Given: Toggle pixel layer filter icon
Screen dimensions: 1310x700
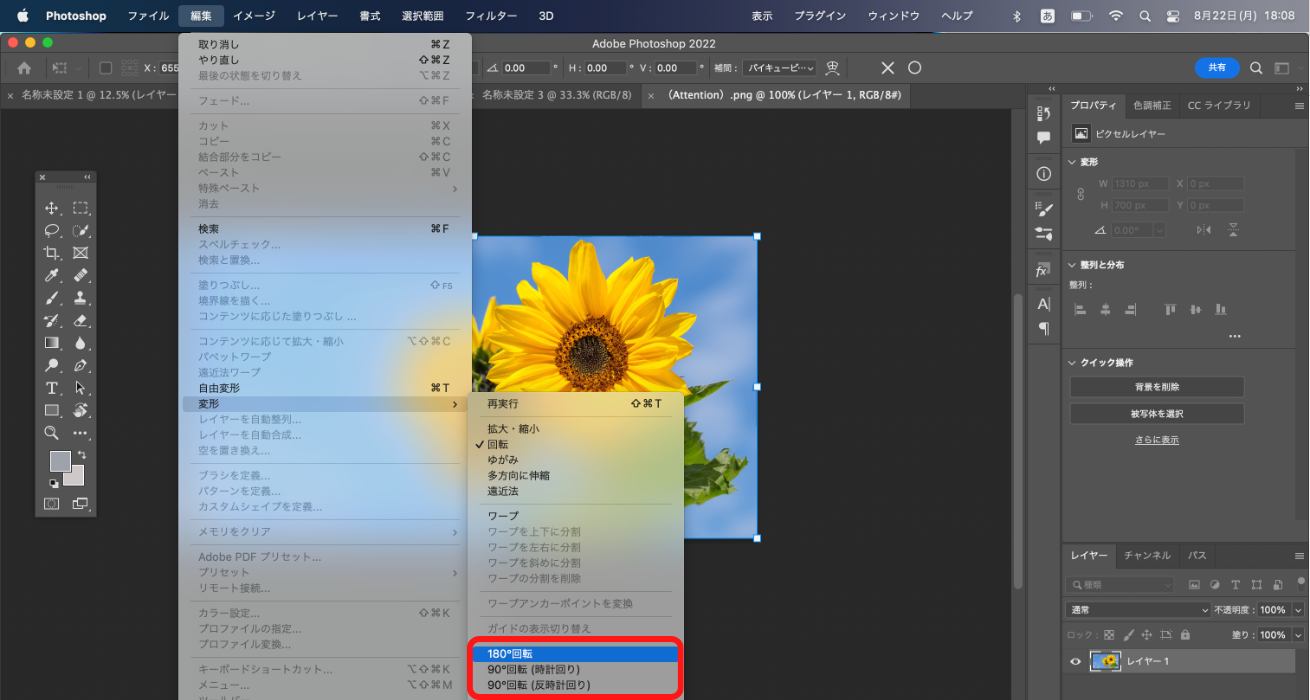Looking at the screenshot, I should [x=1194, y=584].
